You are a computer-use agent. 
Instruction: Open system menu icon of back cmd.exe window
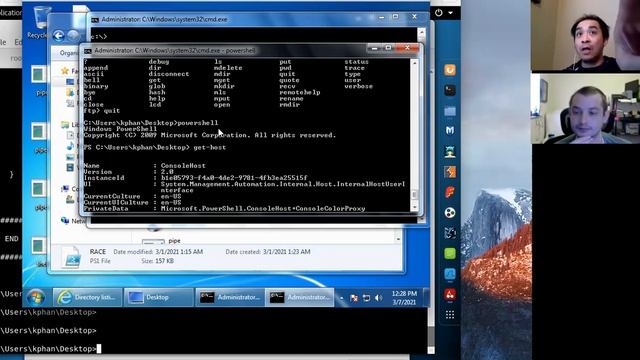coord(95,20)
